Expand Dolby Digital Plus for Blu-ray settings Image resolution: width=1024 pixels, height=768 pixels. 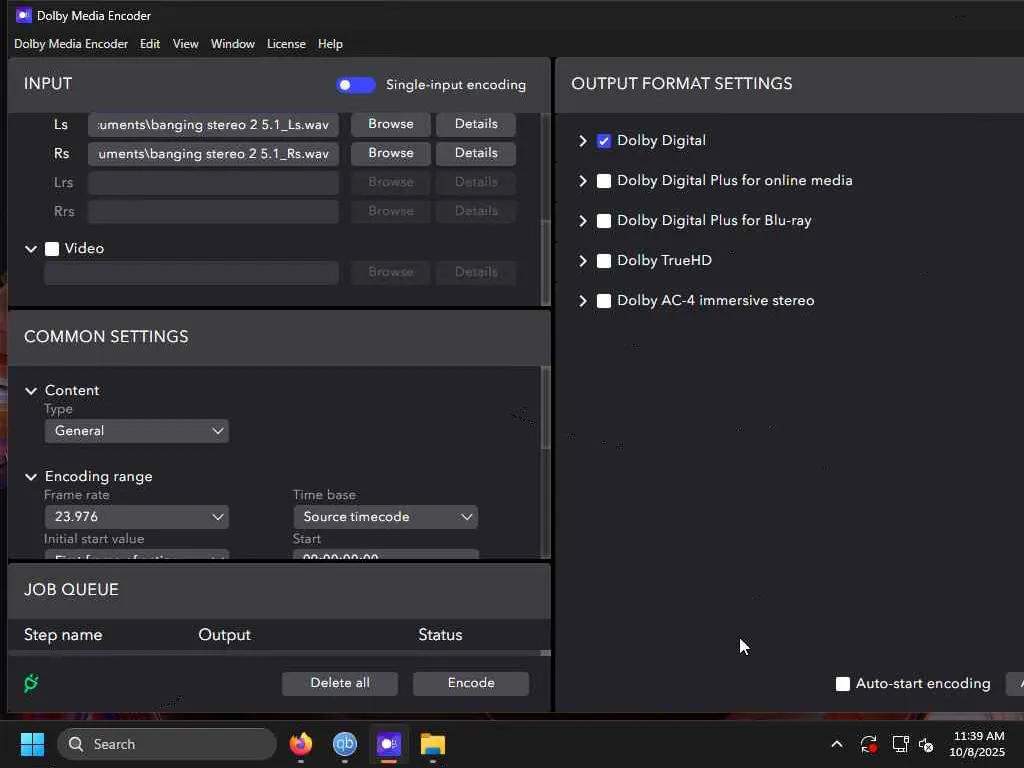pyautogui.click(x=583, y=221)
